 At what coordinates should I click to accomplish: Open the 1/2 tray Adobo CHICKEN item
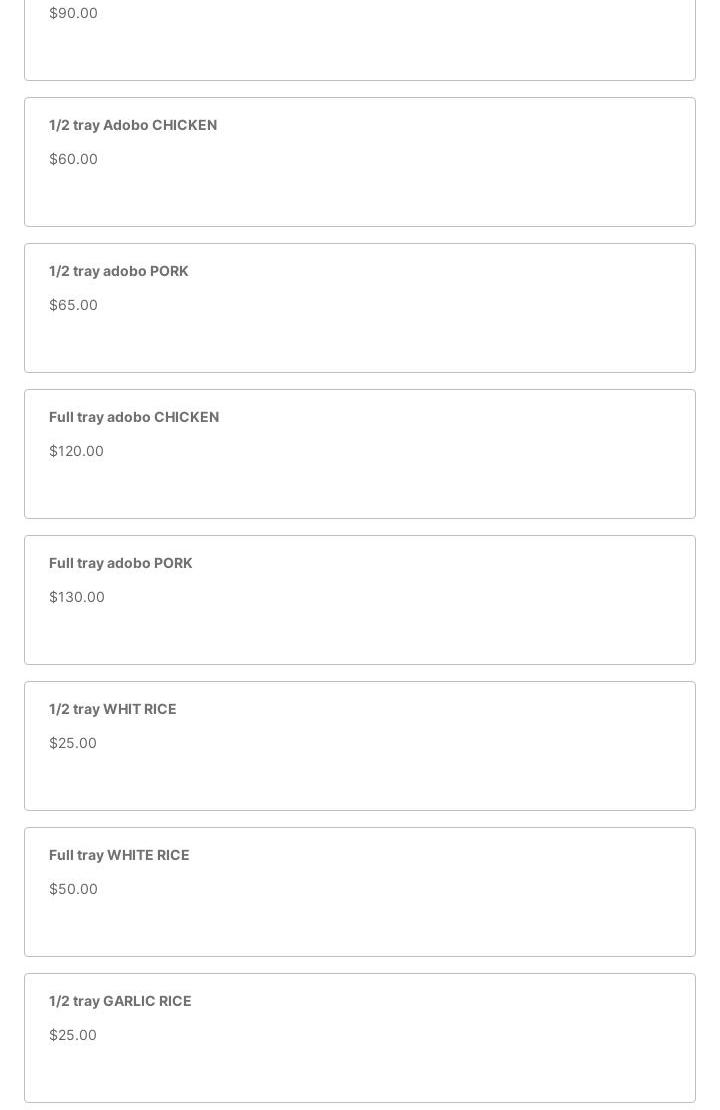point(133,125)
